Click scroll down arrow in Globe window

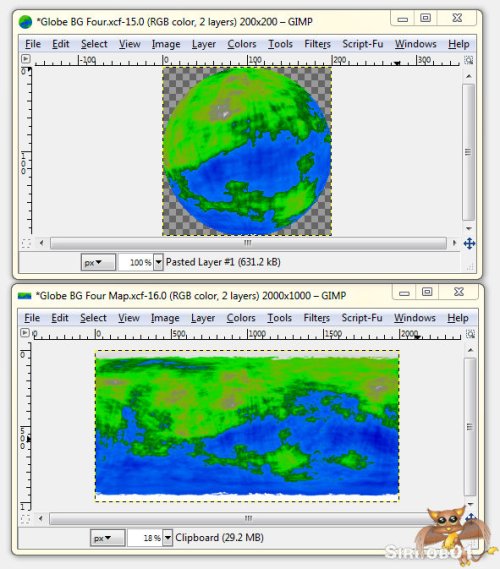tap(468, 229)
